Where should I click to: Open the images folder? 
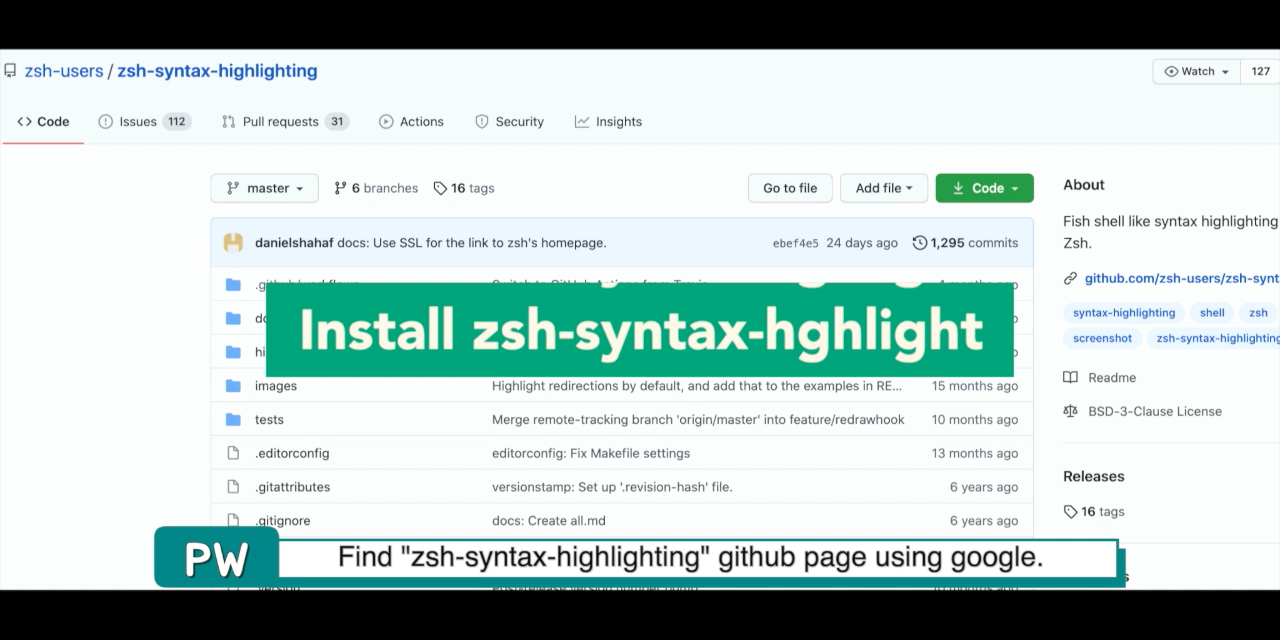click(276, 386)
